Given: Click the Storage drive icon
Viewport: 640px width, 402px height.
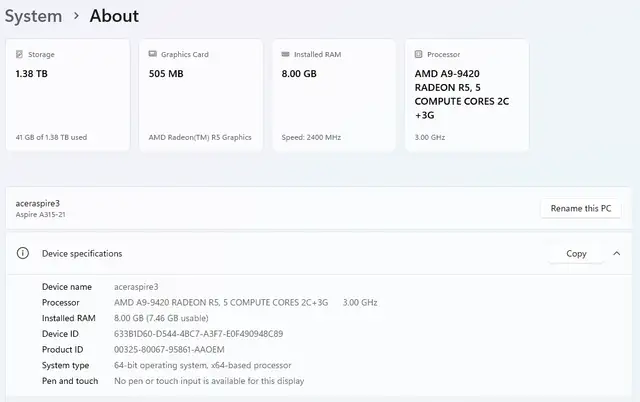Looking at the screenshot, I should click(19, 54).
